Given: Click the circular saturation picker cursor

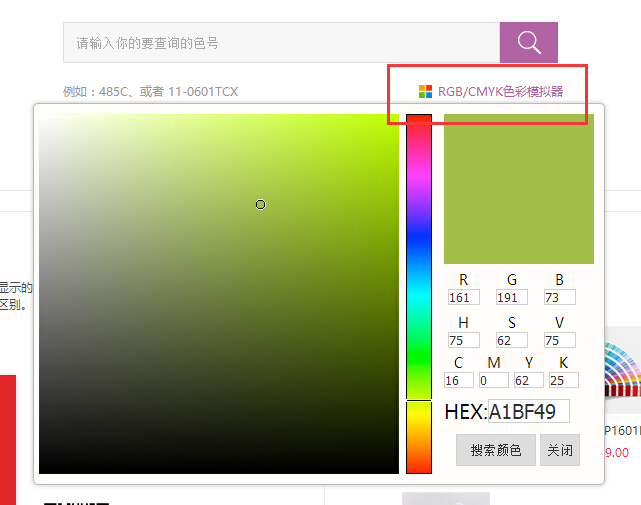Looking at the screenshot, I should click(x=260, y=204).
